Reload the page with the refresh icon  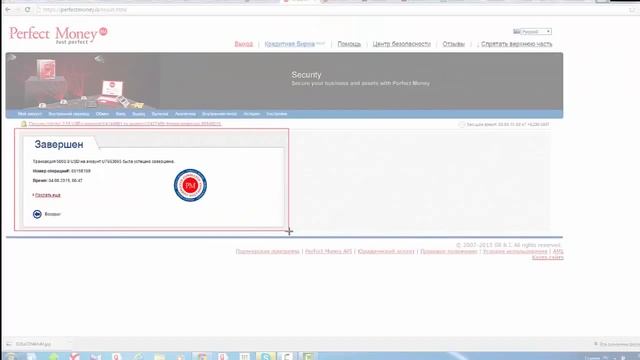coord(27,9)
